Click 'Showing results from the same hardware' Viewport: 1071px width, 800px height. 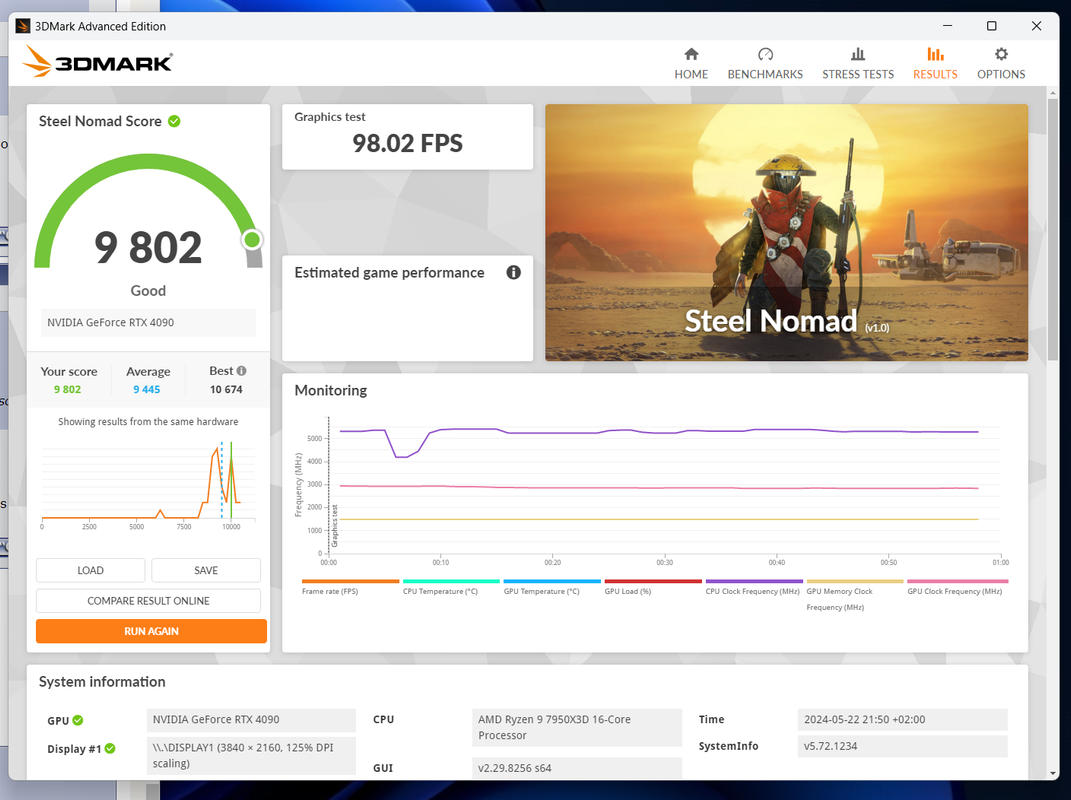pos(148,422)
